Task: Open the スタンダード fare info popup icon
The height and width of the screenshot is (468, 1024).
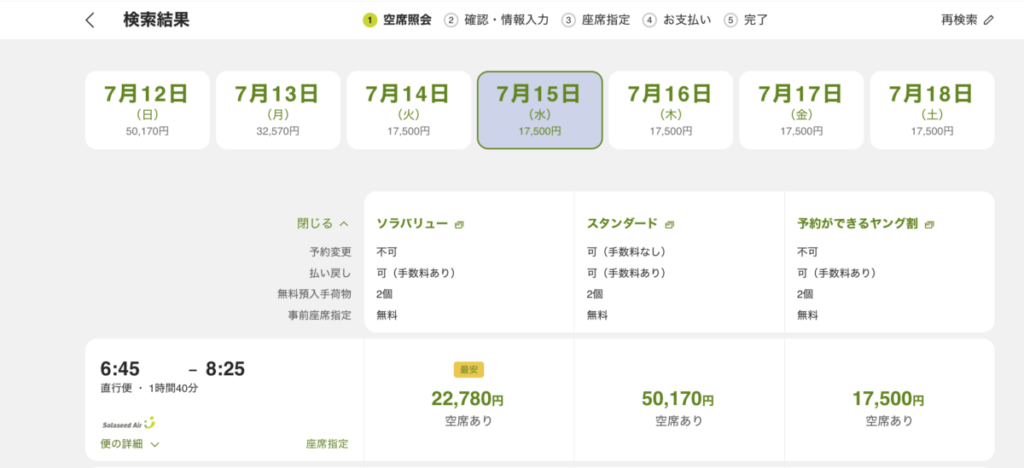Action: (669, 225)
